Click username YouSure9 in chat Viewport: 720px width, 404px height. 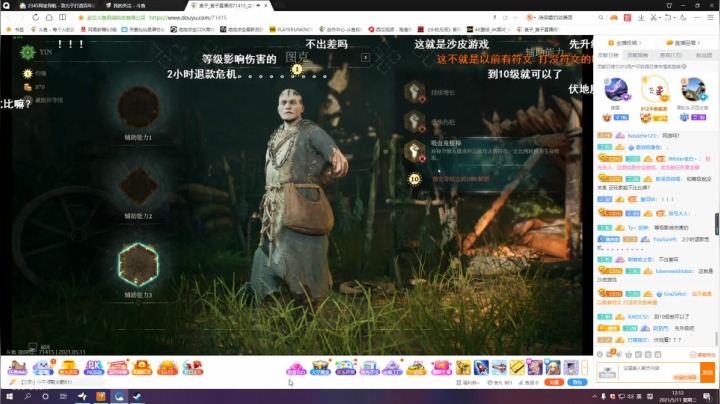664,239
